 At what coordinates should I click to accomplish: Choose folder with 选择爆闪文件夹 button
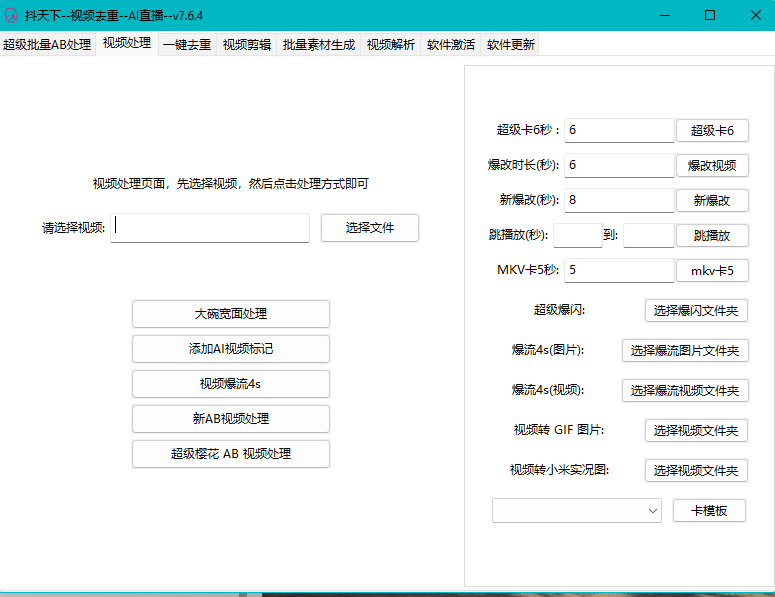(695, 311)
